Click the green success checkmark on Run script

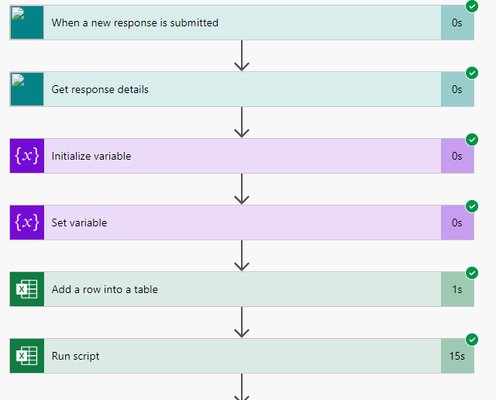(x=472, y=340)
